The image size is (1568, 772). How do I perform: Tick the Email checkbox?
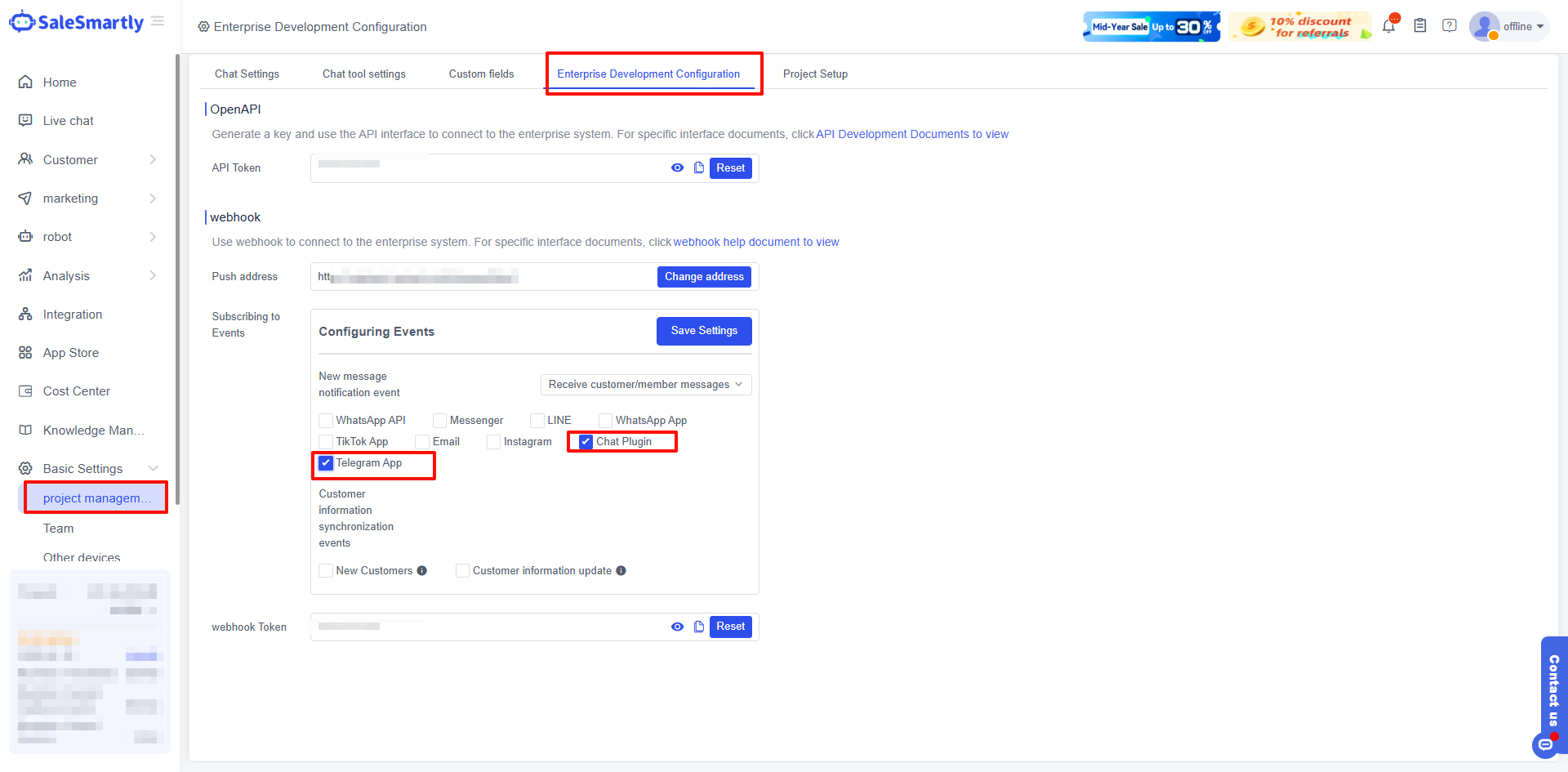click(423, 442)
